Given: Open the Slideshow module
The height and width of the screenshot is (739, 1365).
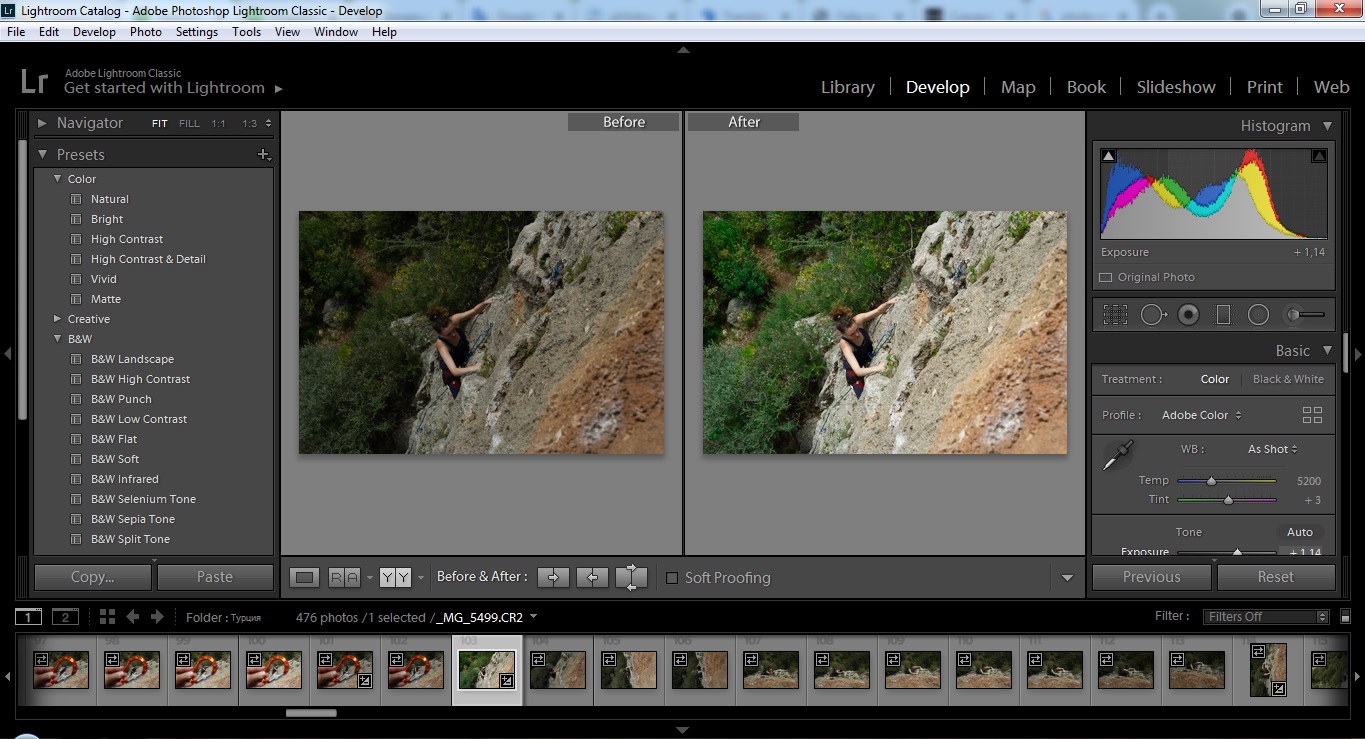Looking at the screenshot, I should [x=1176, y=87].
